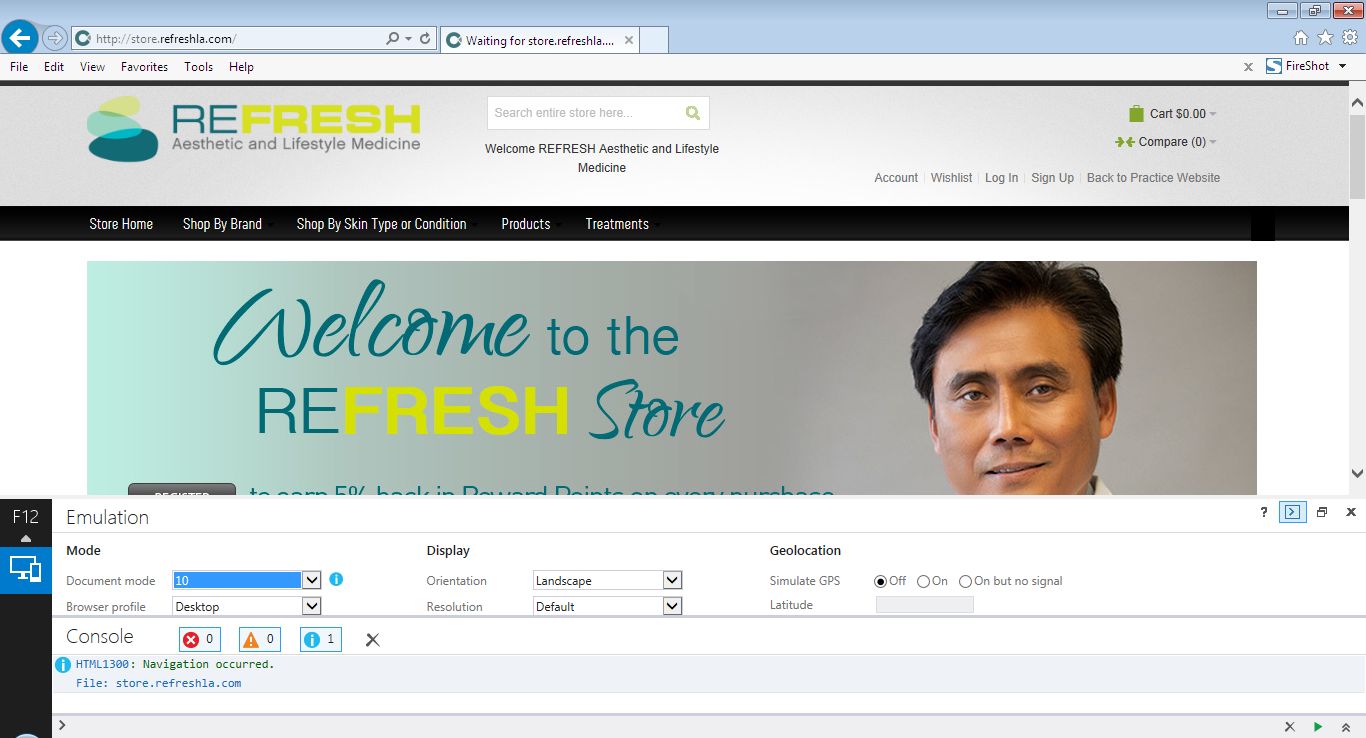Click the up arrow under F12
Screen dimensions: 1366x738
click(26, 538)
